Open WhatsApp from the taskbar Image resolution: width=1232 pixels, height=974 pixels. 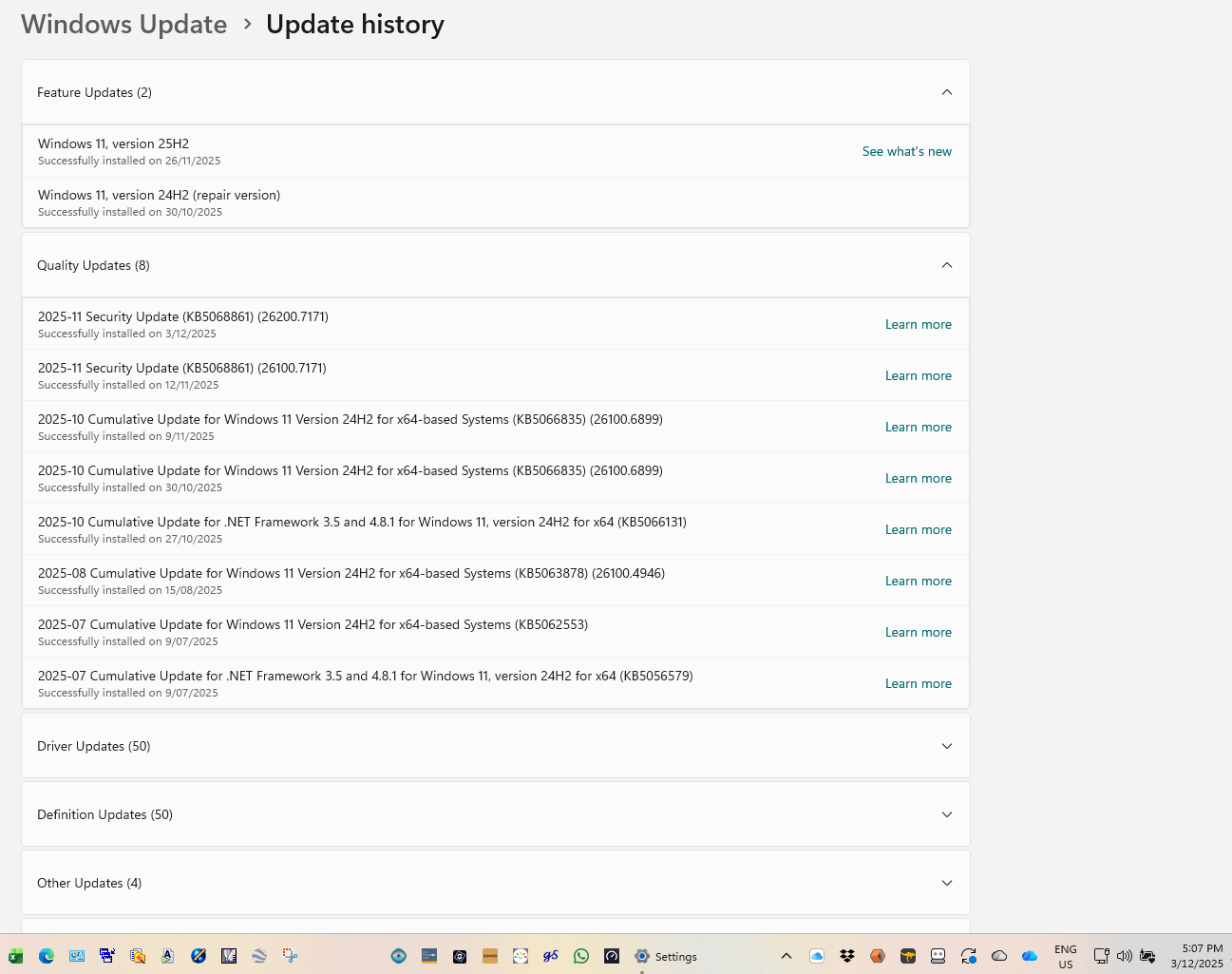581,956
